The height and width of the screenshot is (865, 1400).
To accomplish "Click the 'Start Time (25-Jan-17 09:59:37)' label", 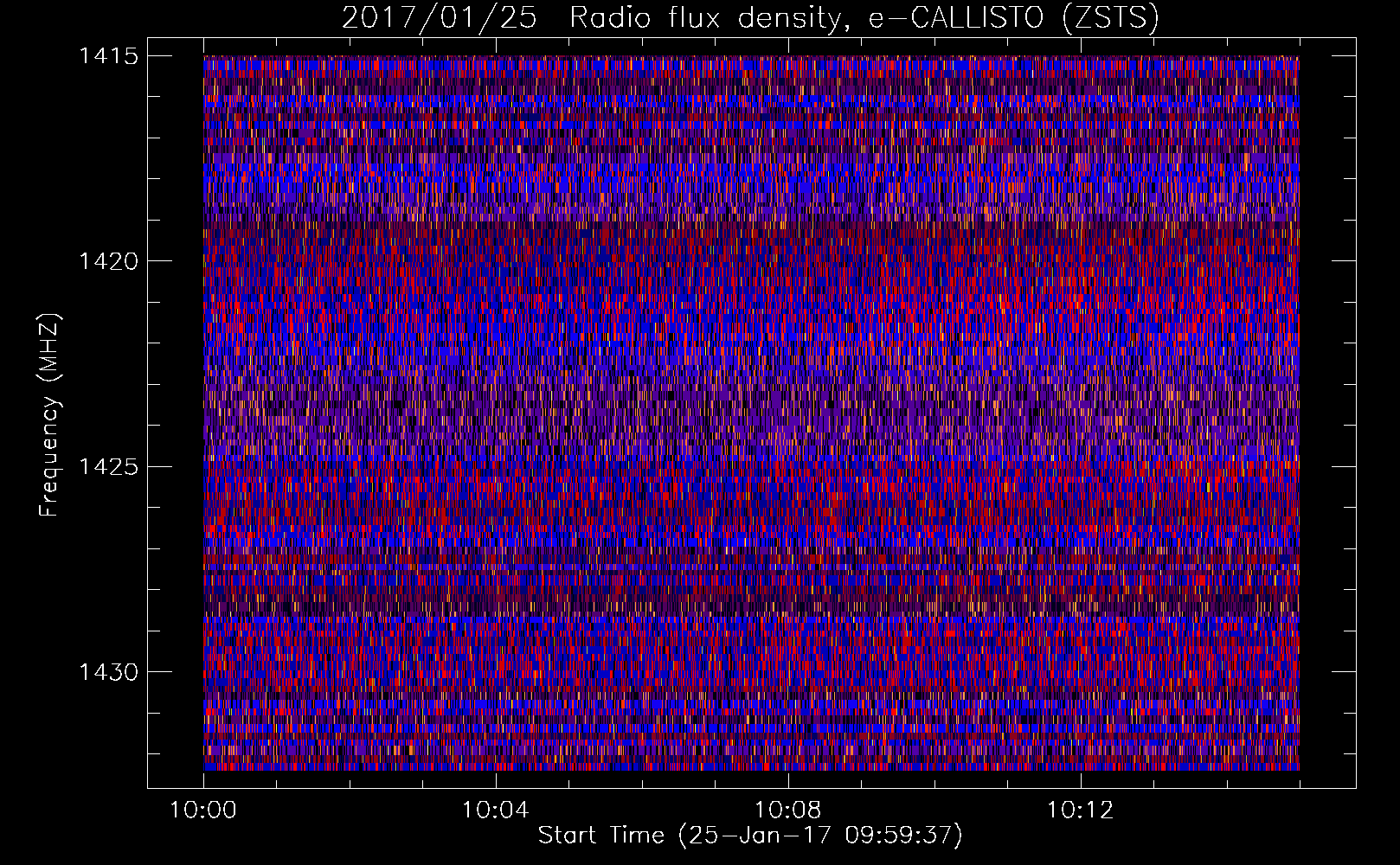I will (x=750, y=836).
